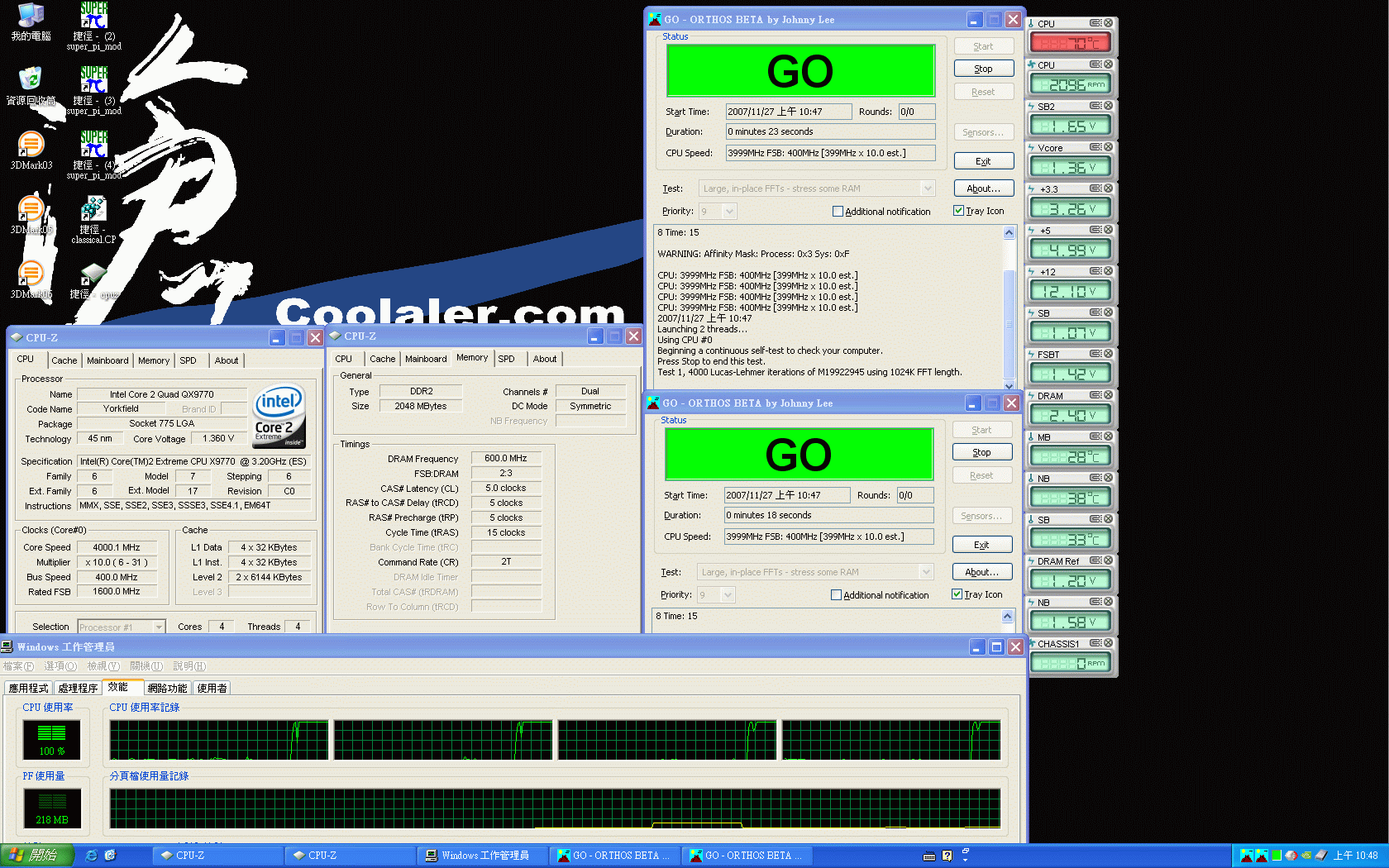1389x868 pixels.
Task: Switch to 網路功能 tab in Task Manager
Action: point(167,688)
